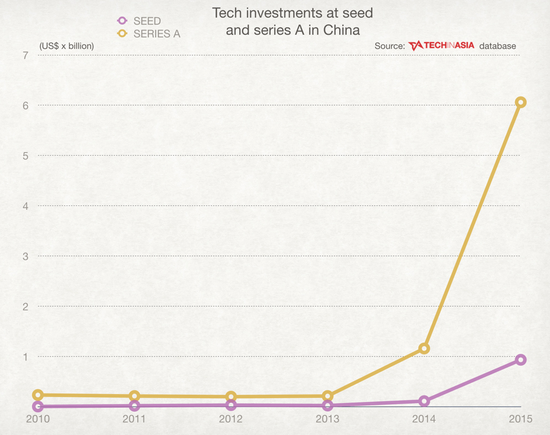The height and width of the screenshot is (435, 550).
Task: Click the Source database text
Action: click(x=445, y=46)
